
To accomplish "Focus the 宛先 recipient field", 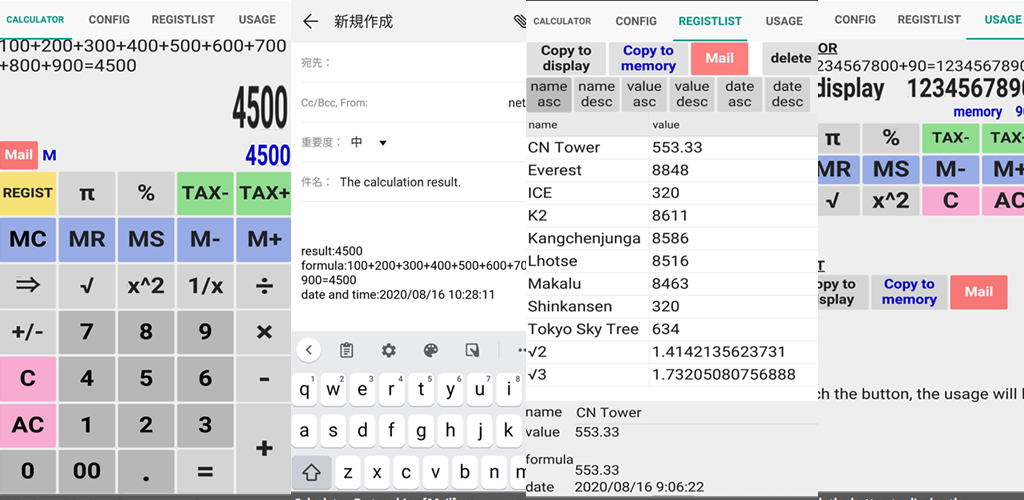I will click(413, 63).
